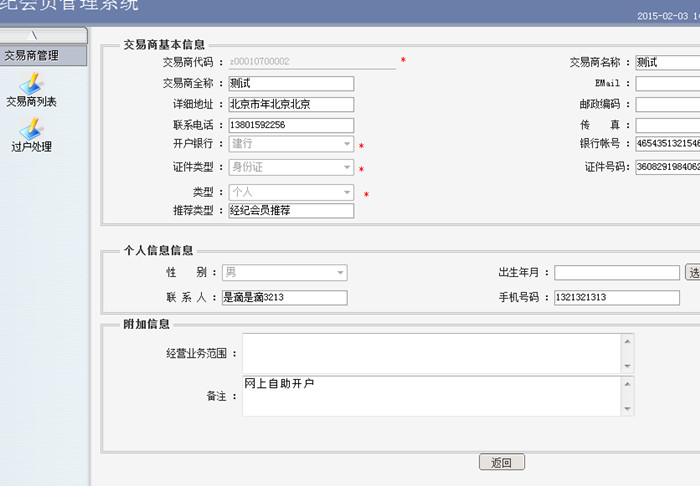Expand the 类型 dropdown showing 个人
This screenshot has height=486, width=700.
(x=346, y=192)
